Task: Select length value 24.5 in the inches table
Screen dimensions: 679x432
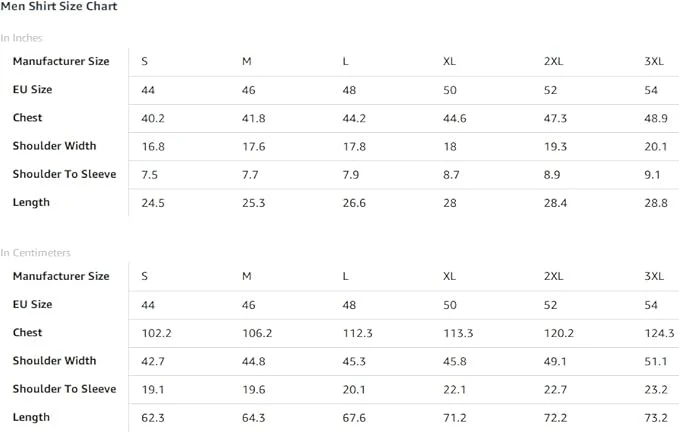Action: pos(153,203)
